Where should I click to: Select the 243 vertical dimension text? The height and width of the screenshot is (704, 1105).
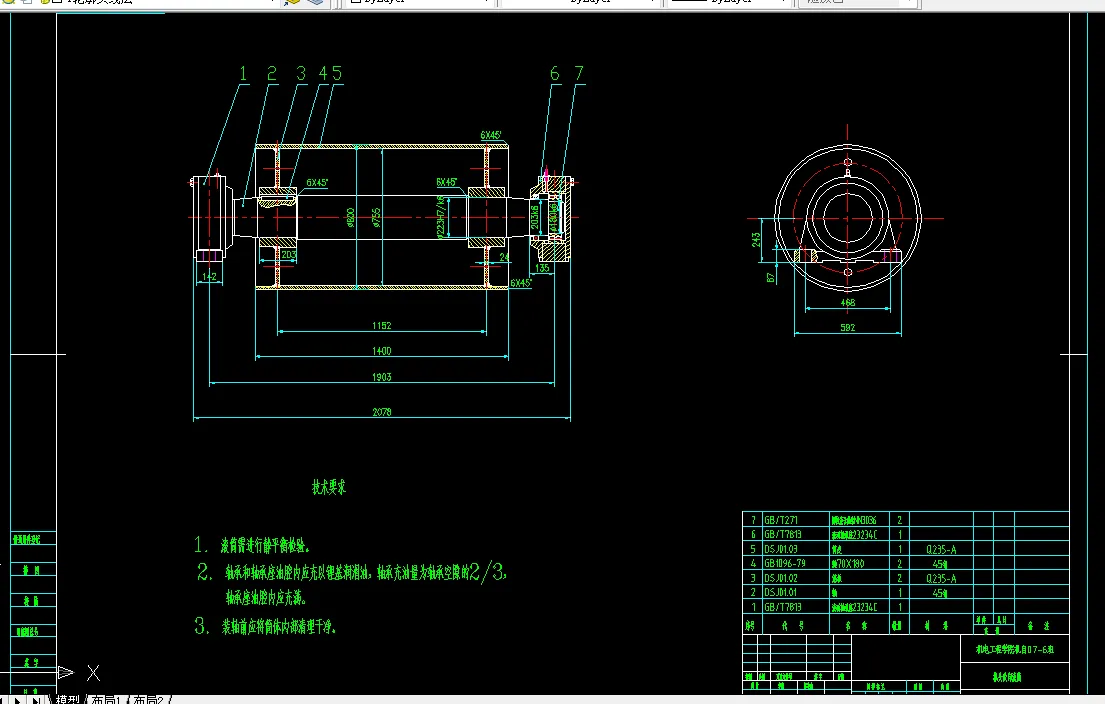[x=755, y=240]
